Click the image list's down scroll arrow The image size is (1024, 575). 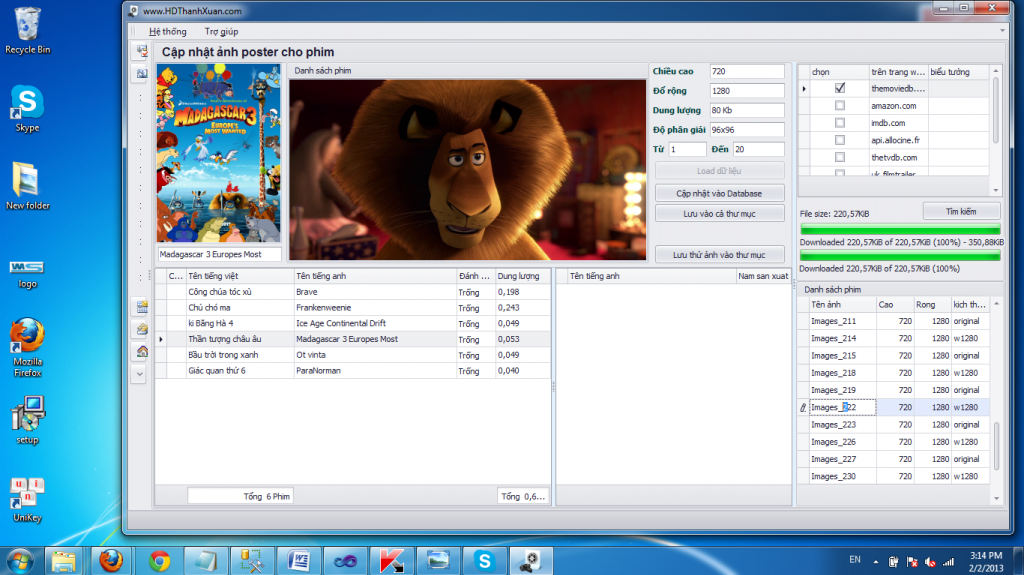[996, 499]
